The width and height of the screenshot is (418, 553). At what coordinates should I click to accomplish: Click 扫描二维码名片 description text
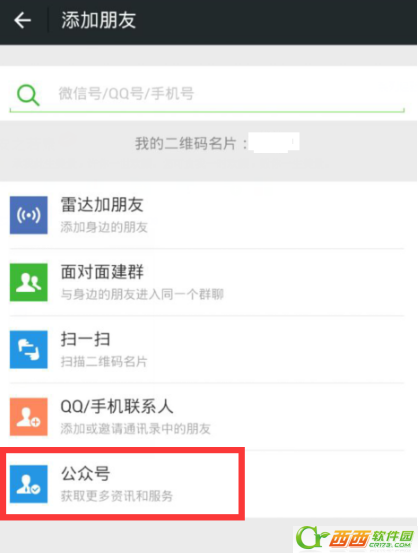[104, 362]
